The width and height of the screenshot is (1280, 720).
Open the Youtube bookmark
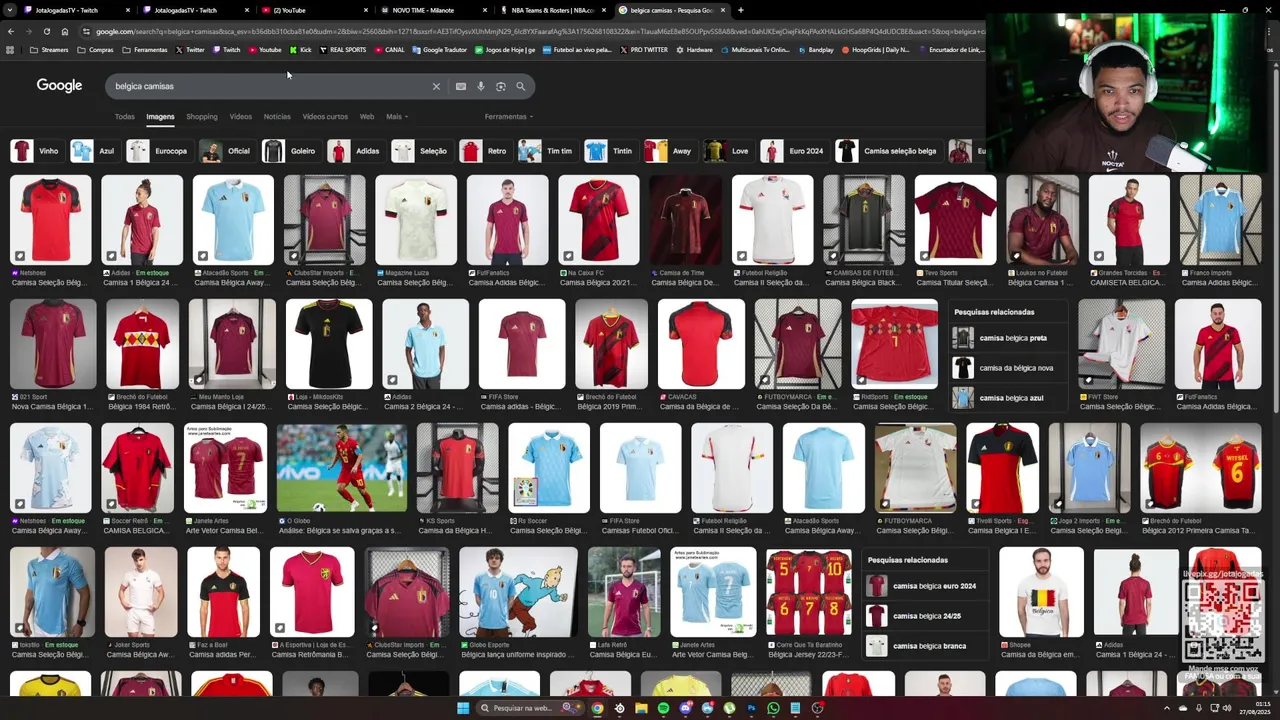pos(265,49)
